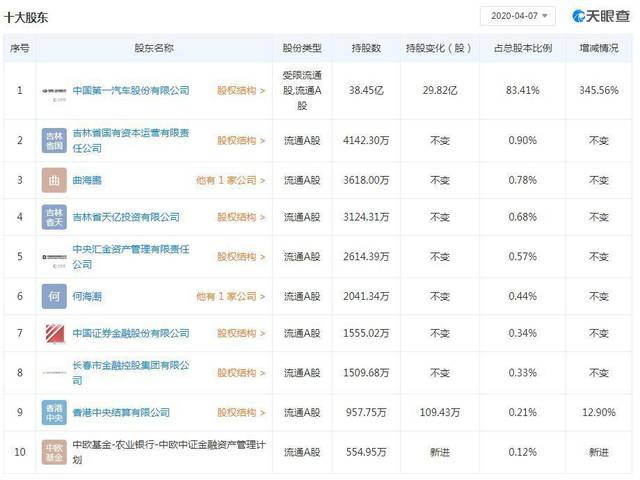Select the 3618.00万 holding cell
The image size is (640, 480).
click(x=366, y=180)
